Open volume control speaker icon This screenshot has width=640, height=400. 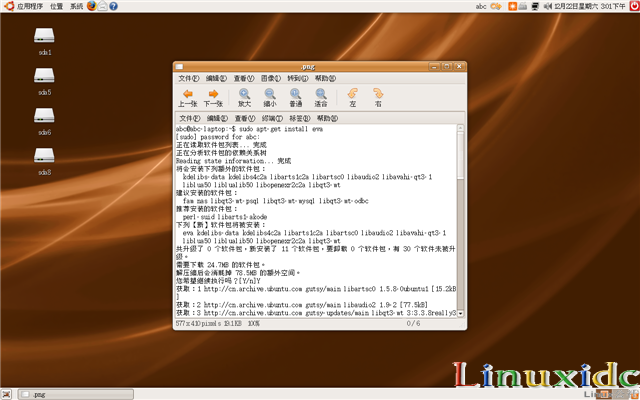548,6
